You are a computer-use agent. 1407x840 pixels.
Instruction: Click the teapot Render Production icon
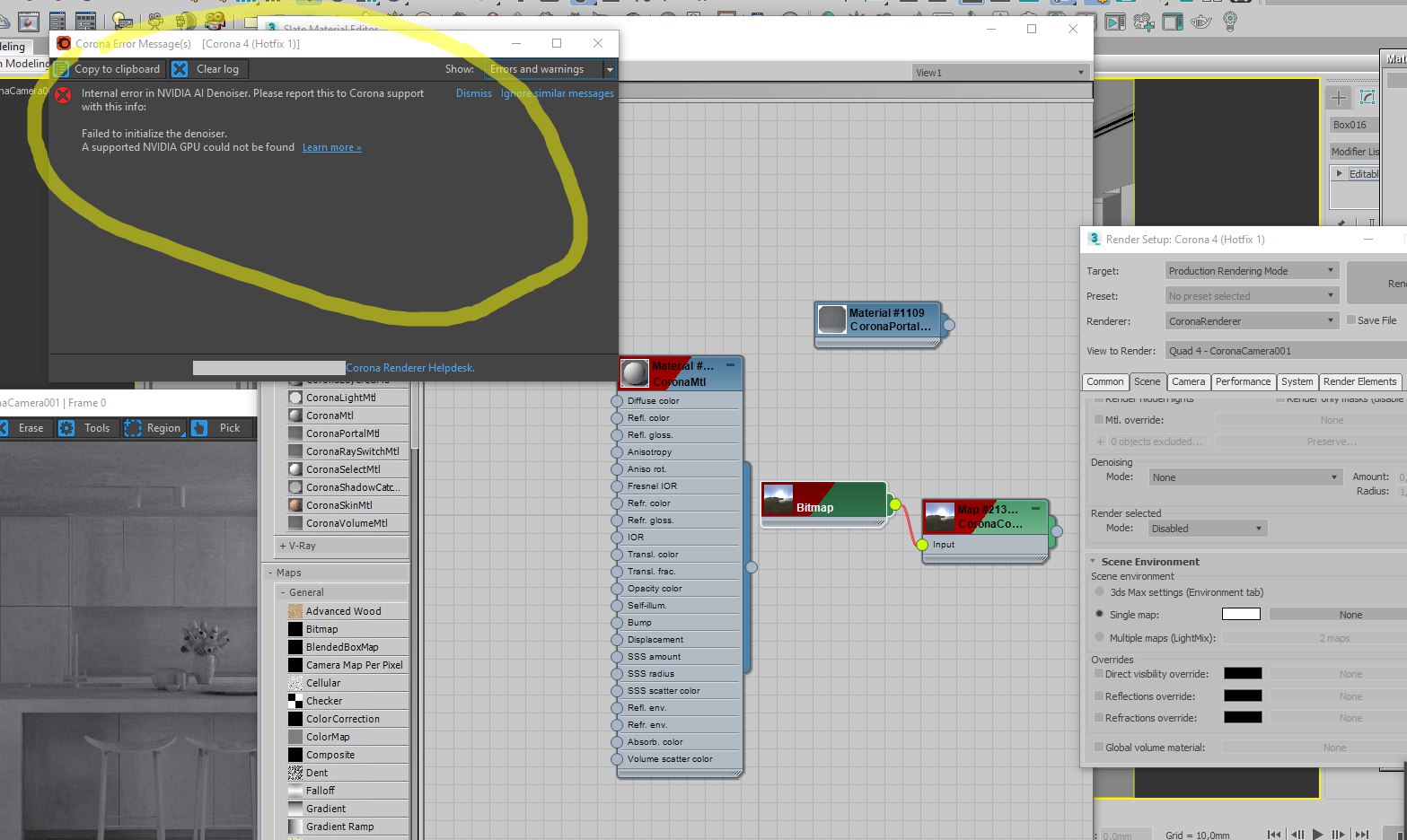click(1201, 22)
